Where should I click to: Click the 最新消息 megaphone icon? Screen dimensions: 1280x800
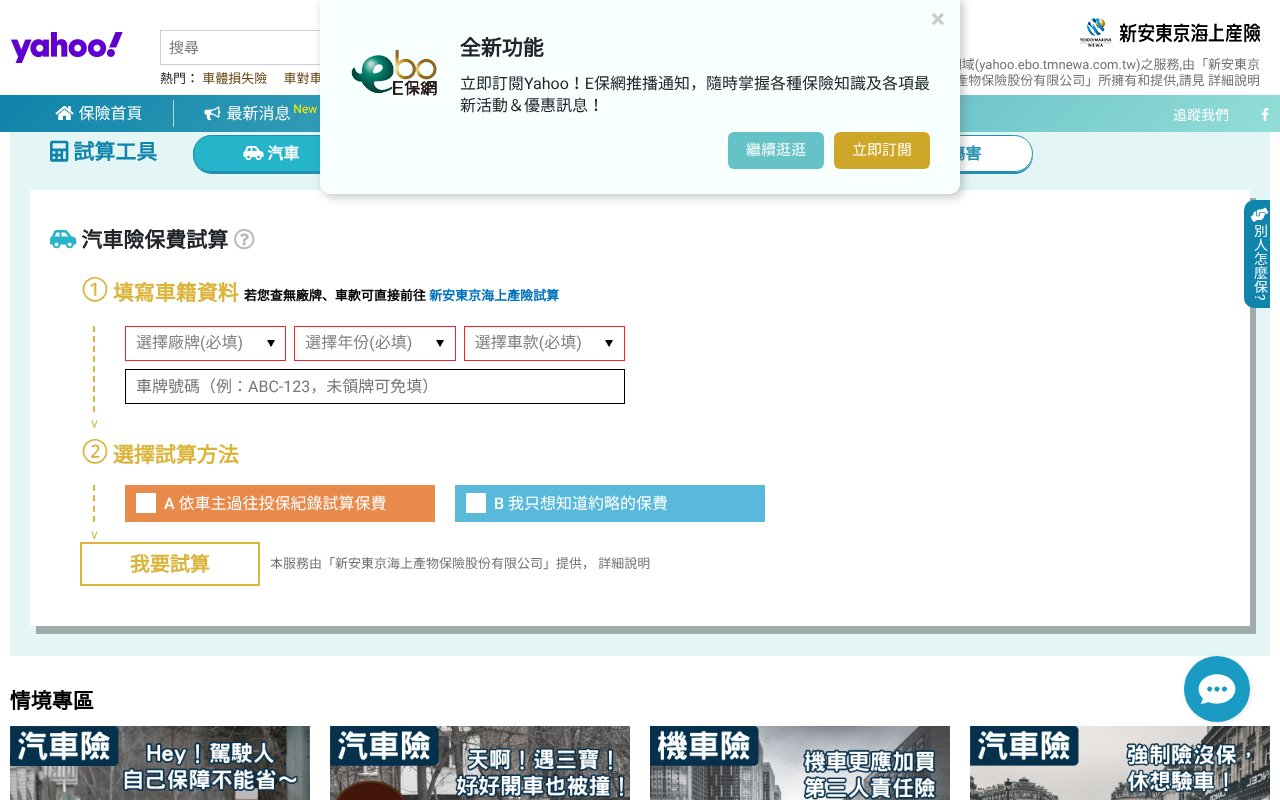pyautogui.click(x=211, y=112)
